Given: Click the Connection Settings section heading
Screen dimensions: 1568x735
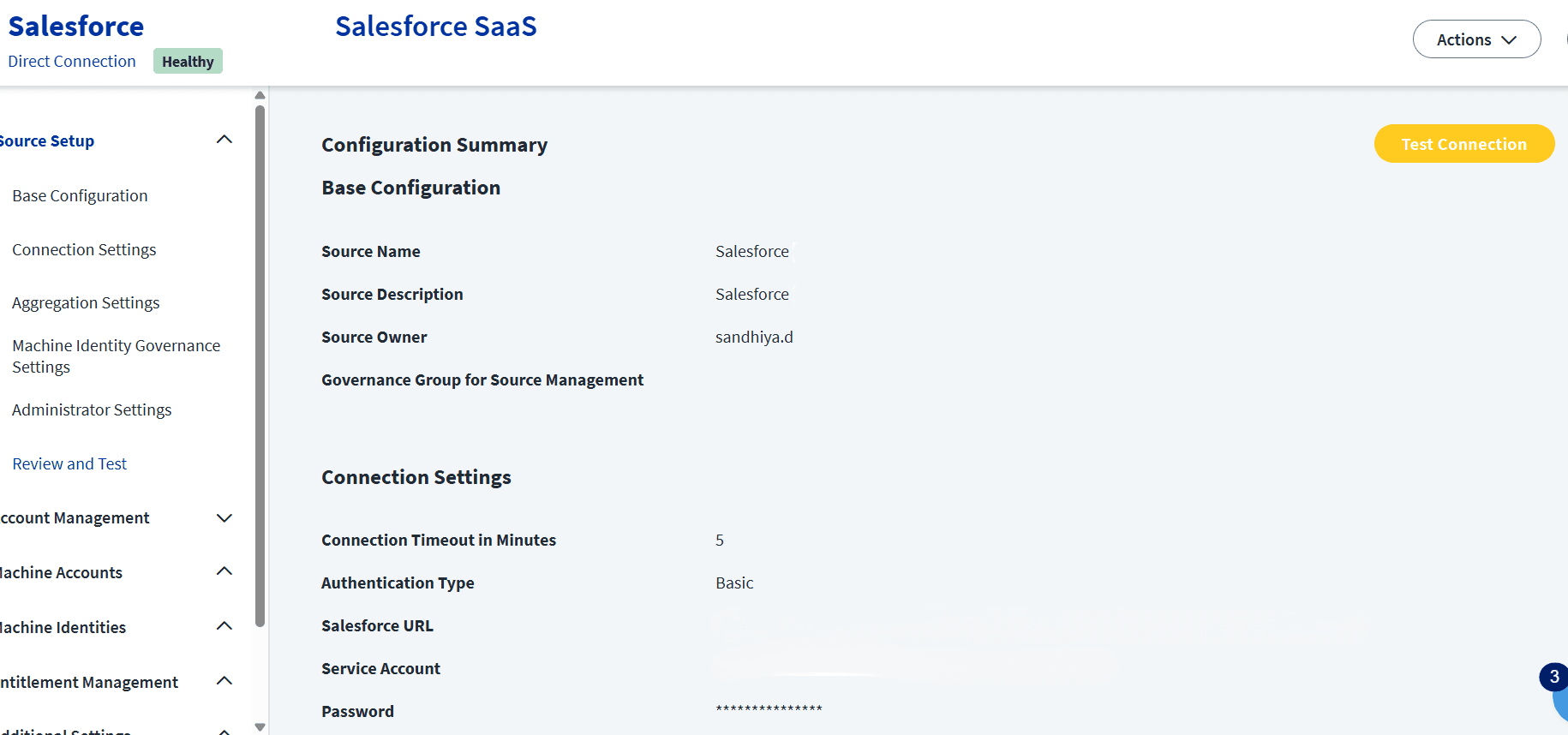Looking at the screenshot, I should click(416, 477).
